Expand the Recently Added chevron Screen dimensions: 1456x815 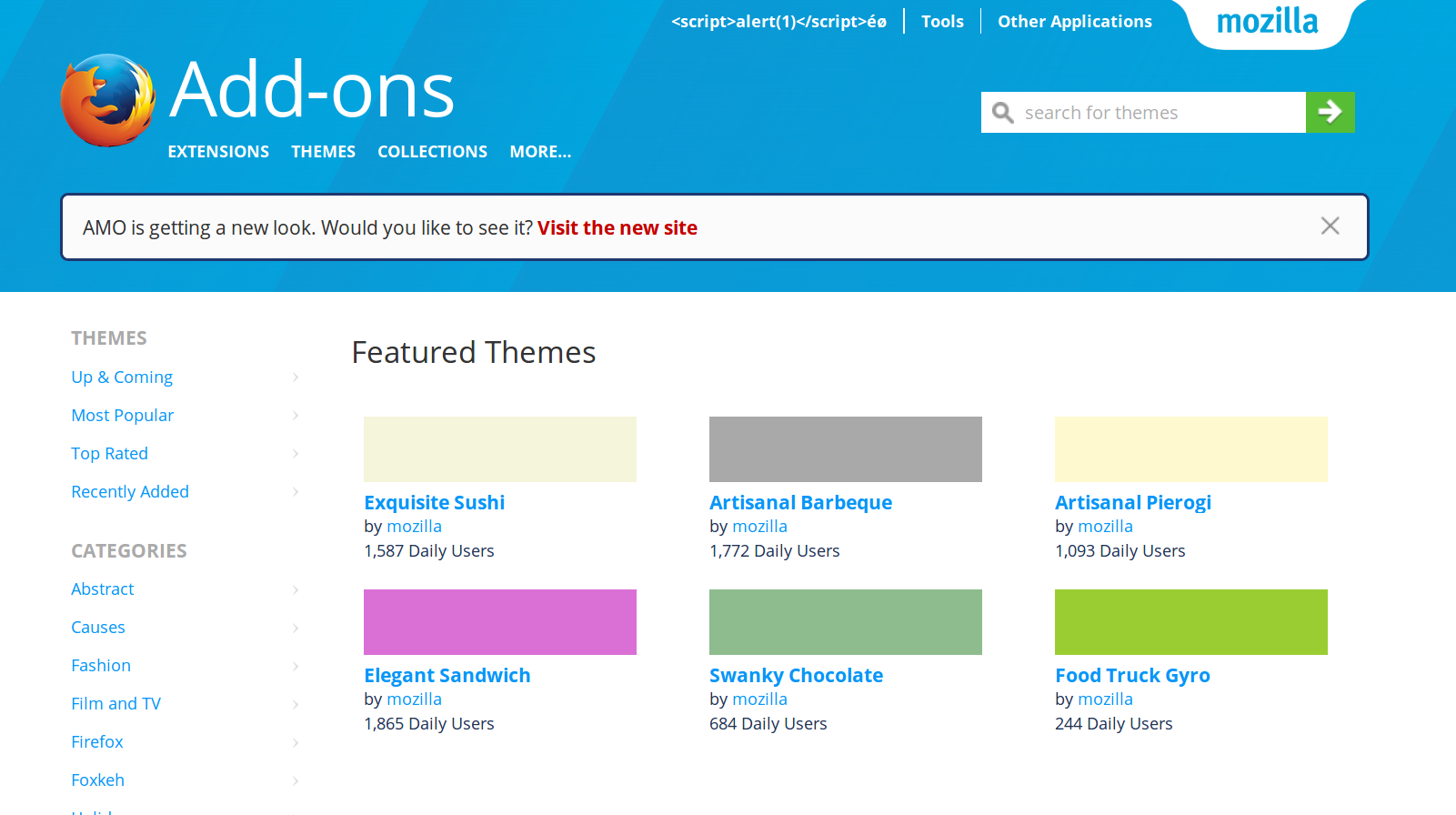tap(296, 492)
